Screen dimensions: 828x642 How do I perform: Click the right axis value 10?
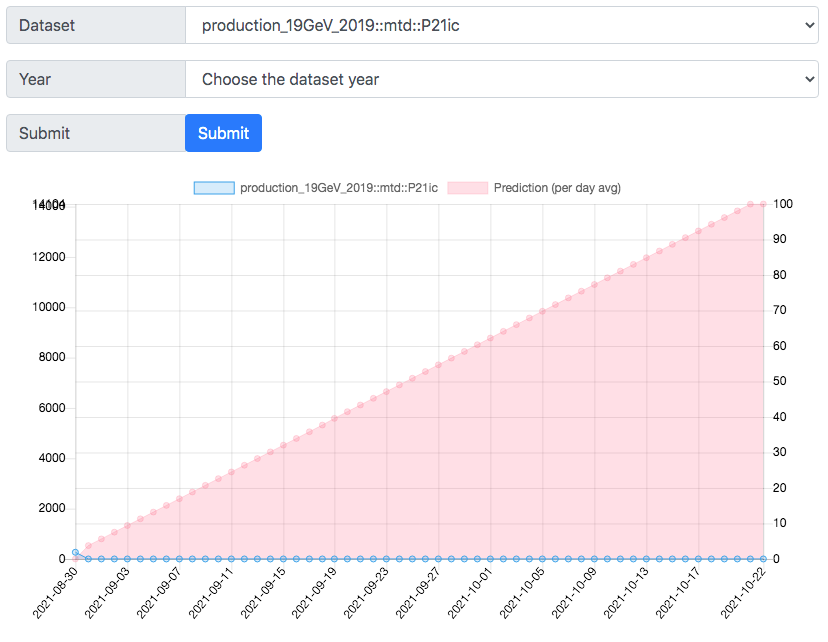(779, 523)
